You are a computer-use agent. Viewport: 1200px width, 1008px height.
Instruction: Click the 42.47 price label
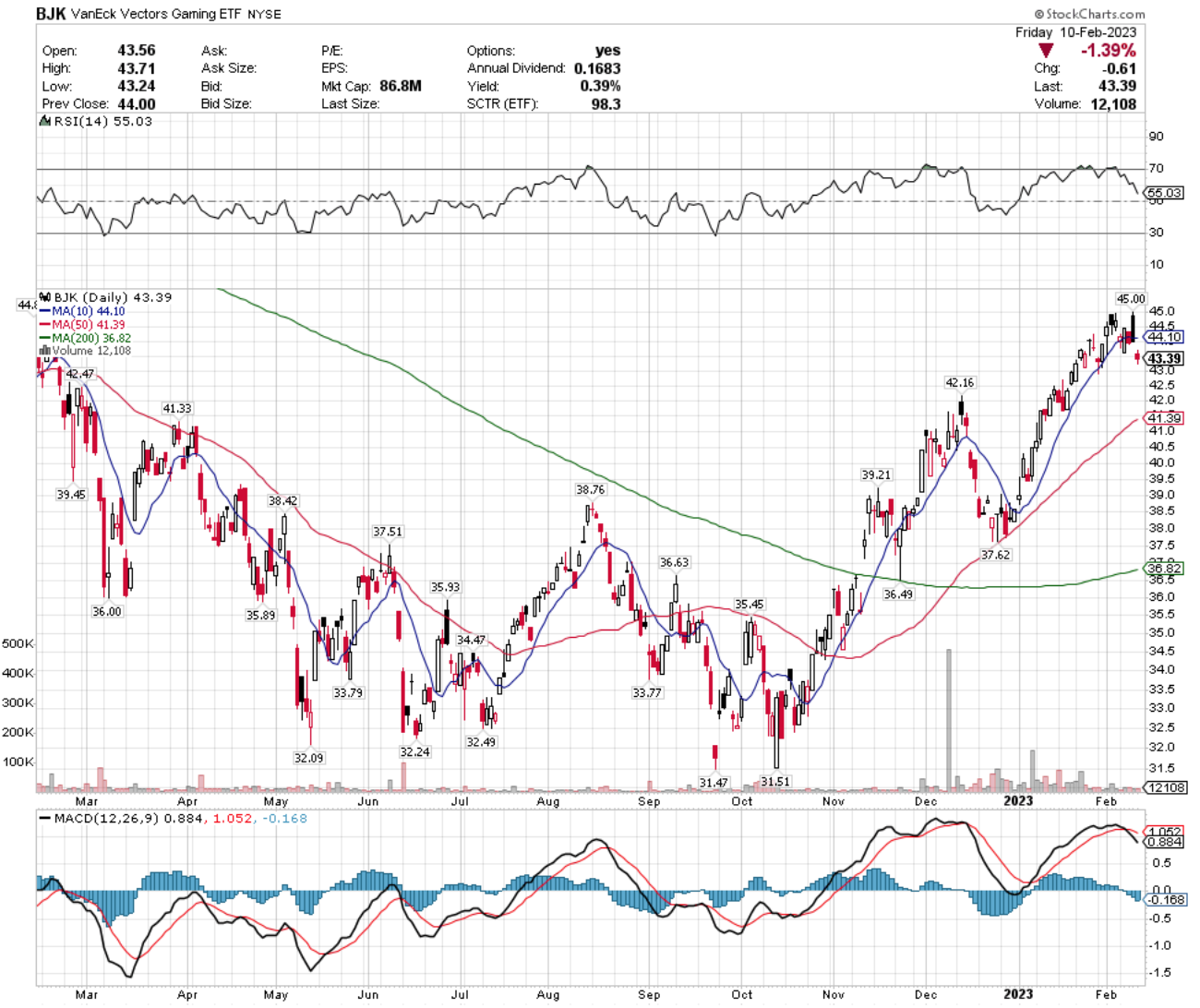[79, 374]
